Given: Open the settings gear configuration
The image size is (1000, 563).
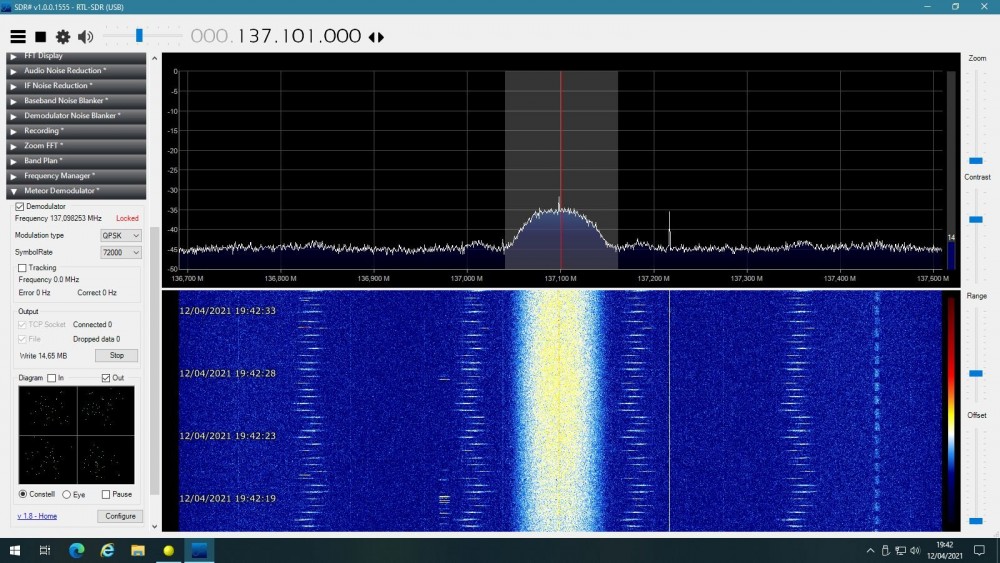Looking at the screenshot, I should pyautogui.click(x=62, y=37).
